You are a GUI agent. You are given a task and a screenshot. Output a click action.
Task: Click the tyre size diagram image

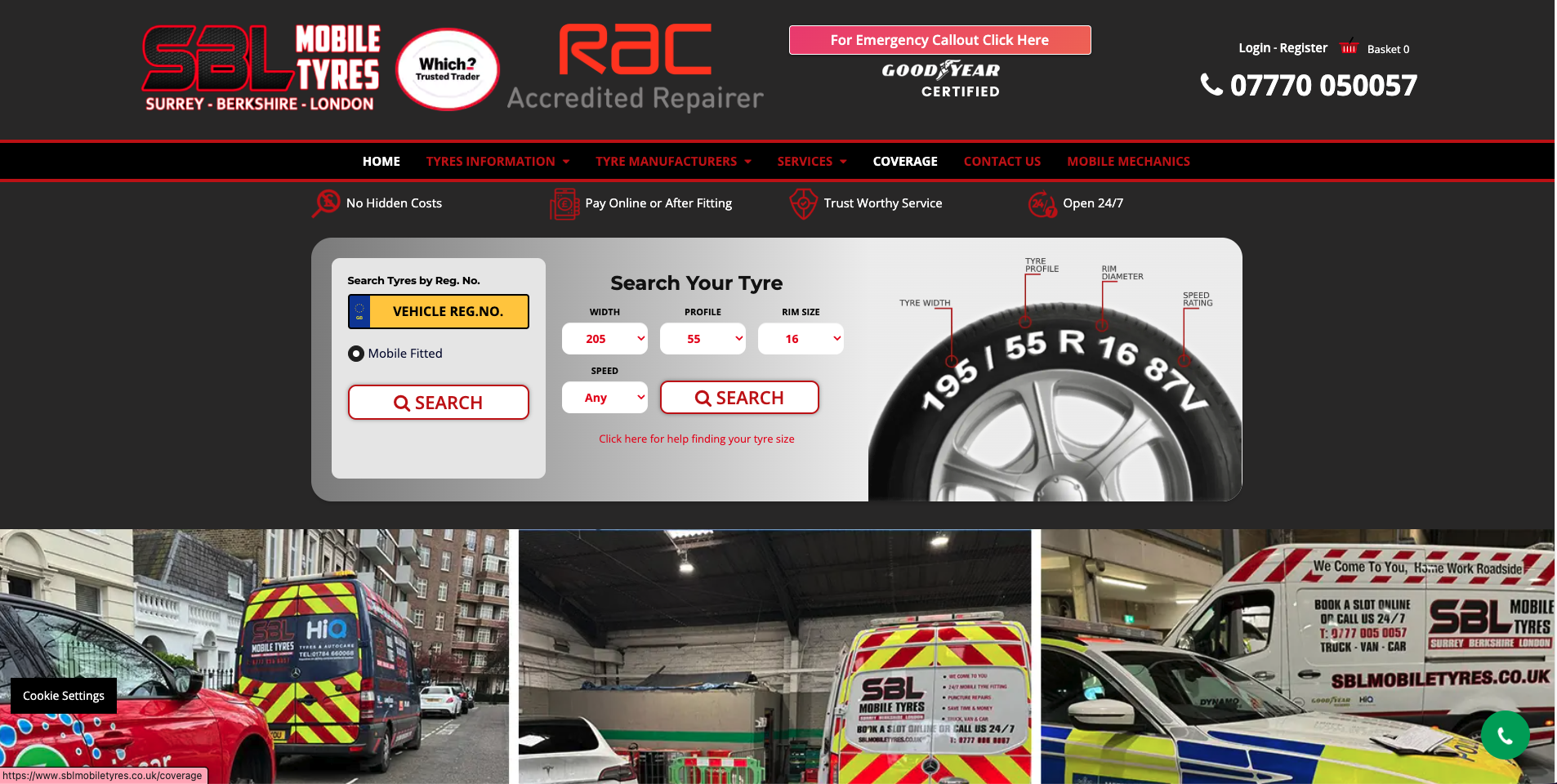[1055, 377]
